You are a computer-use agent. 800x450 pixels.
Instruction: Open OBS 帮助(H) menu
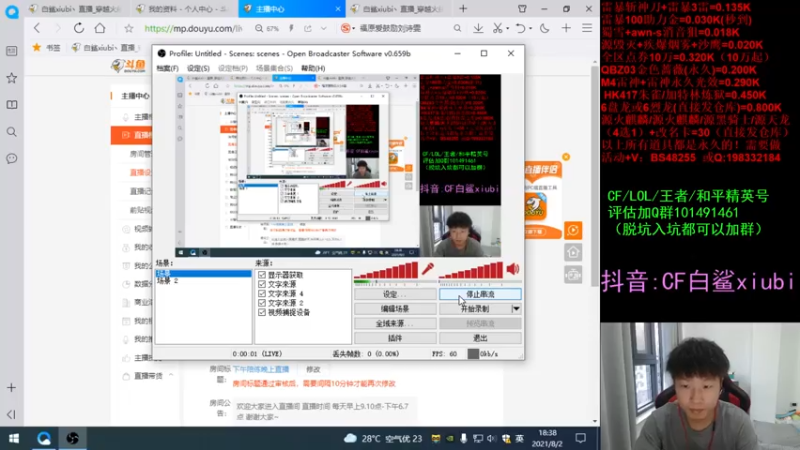coord(313,68)
